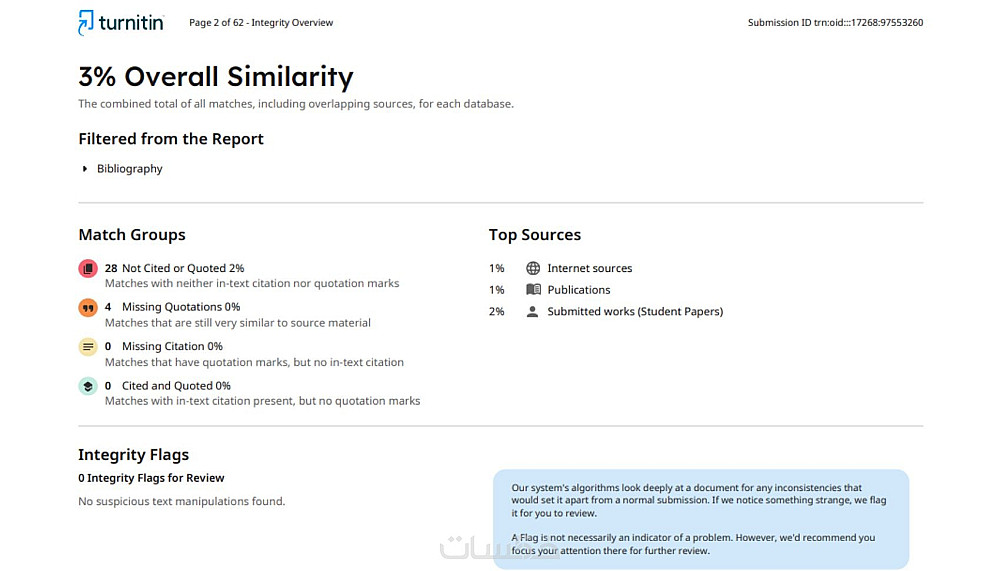The height and width of the screenshot is (571, 1000).
Task: Open Submitted works (Student Papers) entry
Action: 634,312
